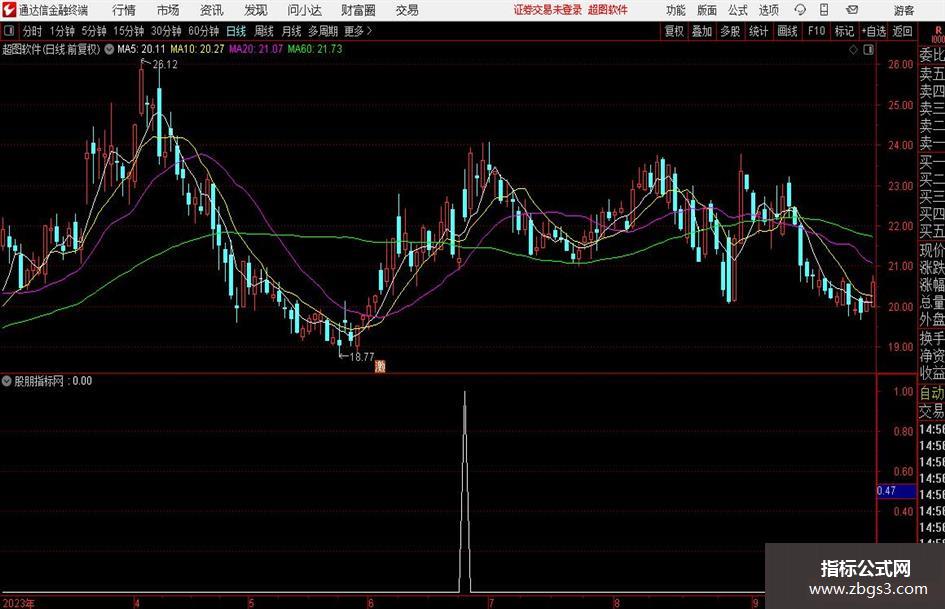The image size is (945, 609).
Task: Select the 日线 period tab
Action: point(236,31)
